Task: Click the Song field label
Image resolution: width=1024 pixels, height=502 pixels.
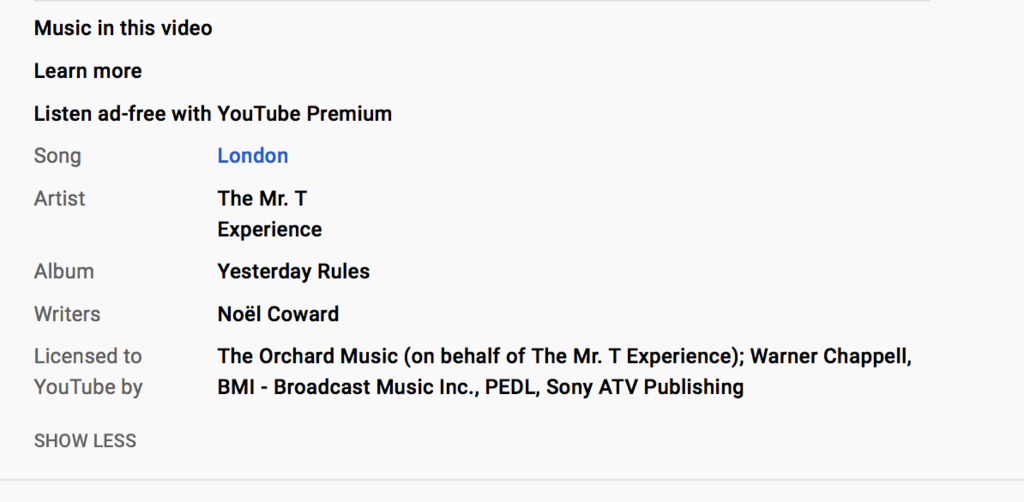Action: point(58,156)
